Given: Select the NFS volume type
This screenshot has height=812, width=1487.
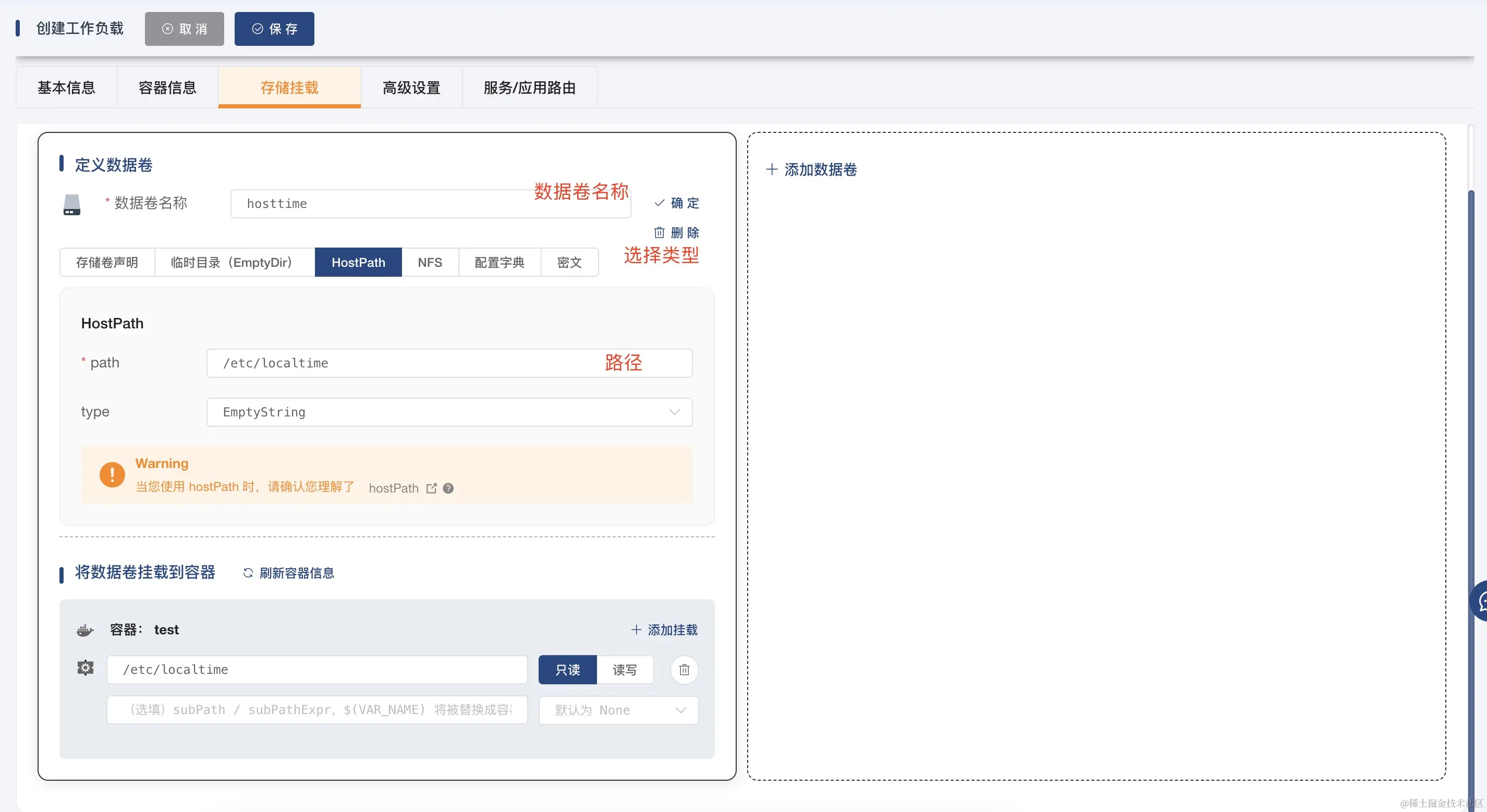Looking at the screenshot, I should tap(430, 262).
